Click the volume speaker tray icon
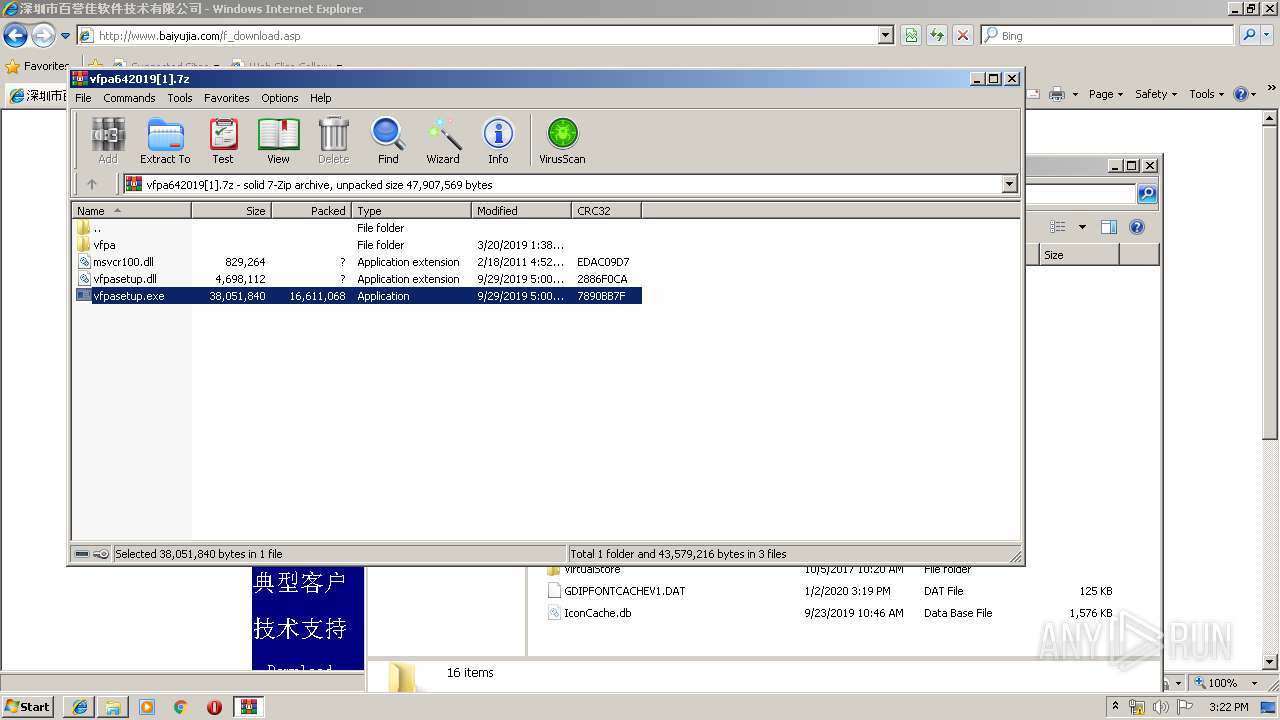Viewport: 1280px width, 720px height. click(1161, 707)
